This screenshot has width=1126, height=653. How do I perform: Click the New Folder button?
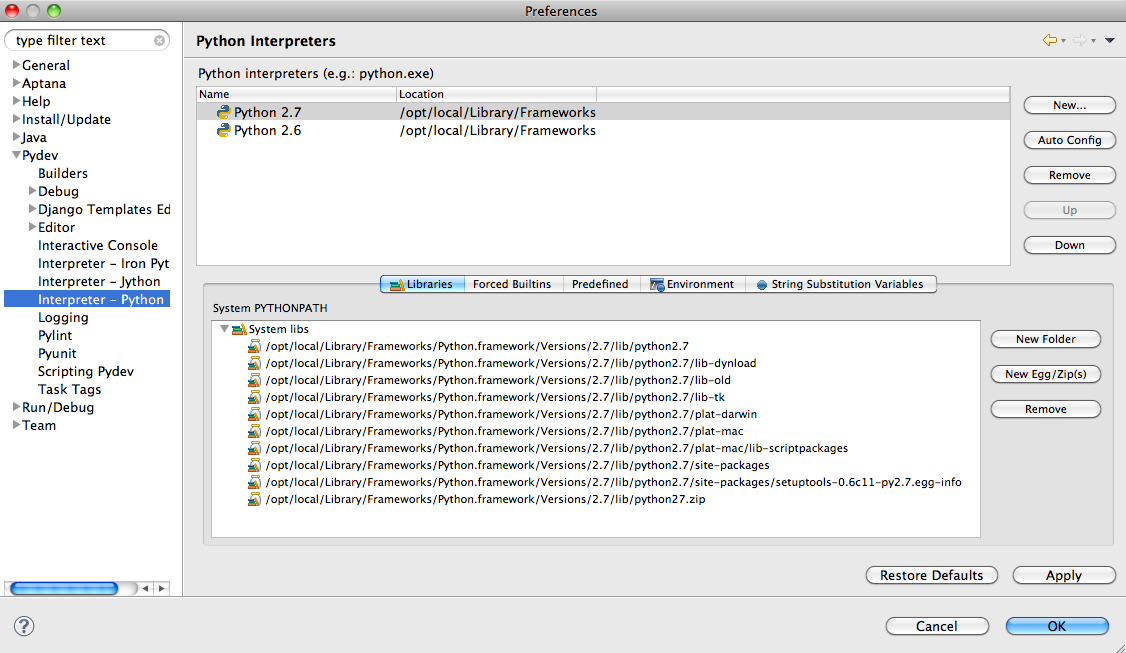click(1046, 339)
